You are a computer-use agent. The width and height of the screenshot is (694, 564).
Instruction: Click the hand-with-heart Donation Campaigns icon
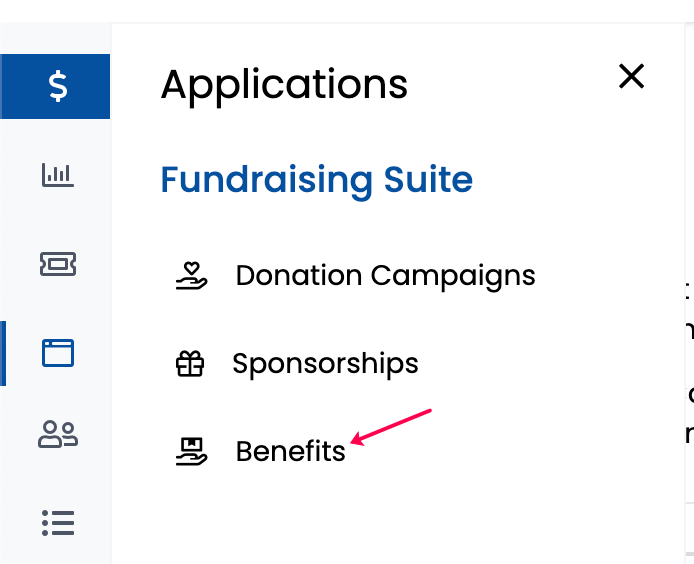click(191, 276)
